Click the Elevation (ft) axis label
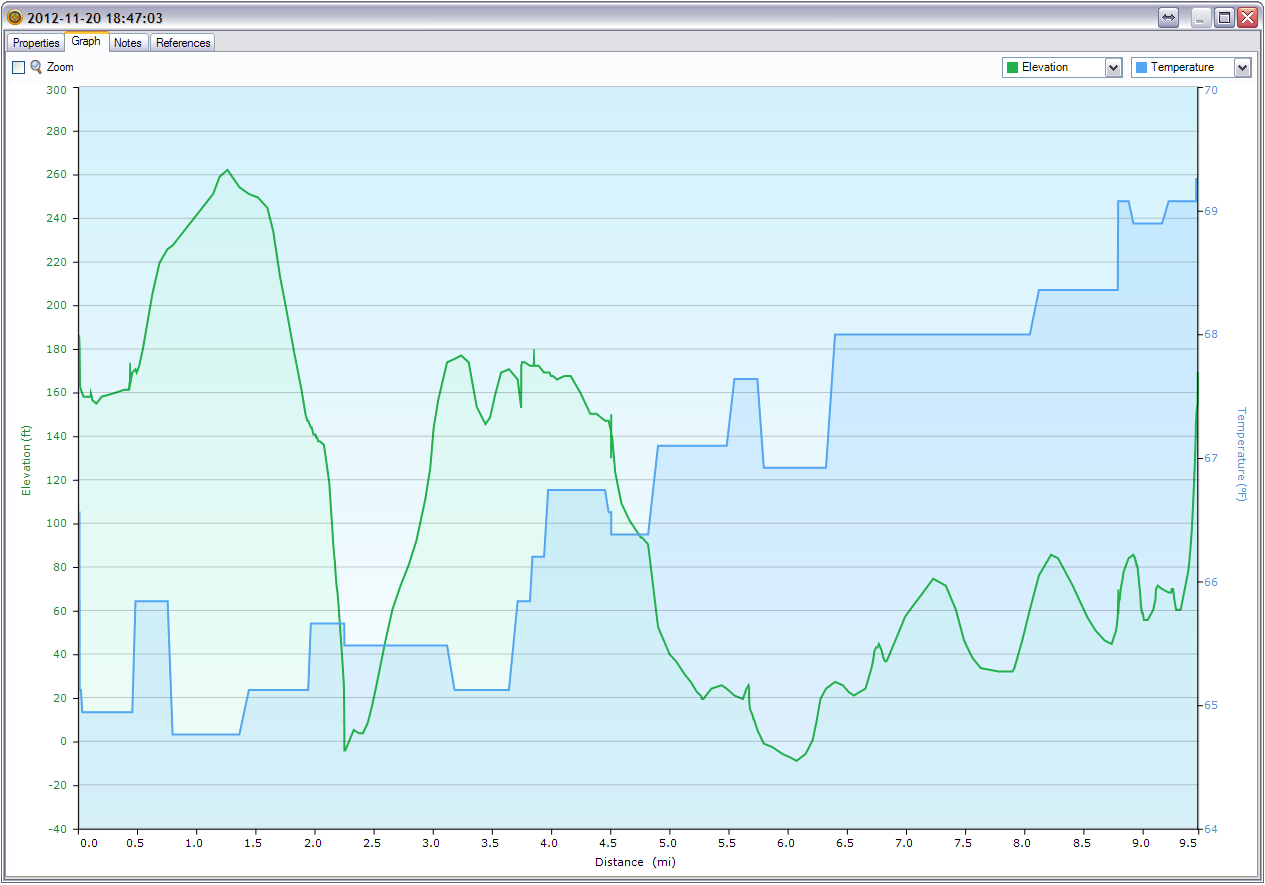 coord(27,460)
